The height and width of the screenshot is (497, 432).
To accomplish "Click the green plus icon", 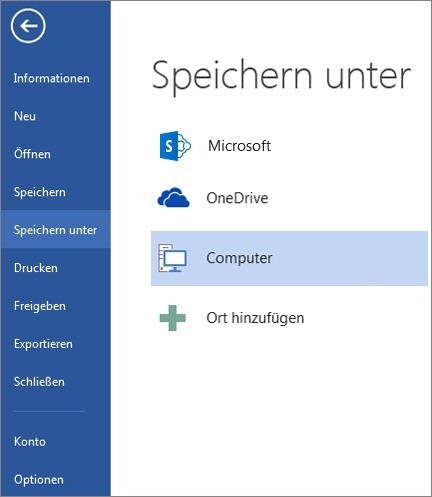I will click(172, 318).
